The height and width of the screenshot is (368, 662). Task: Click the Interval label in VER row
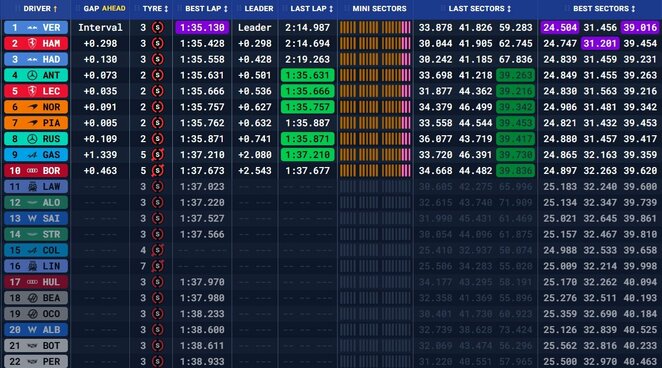pyautogui.click(x=100, y=28)
